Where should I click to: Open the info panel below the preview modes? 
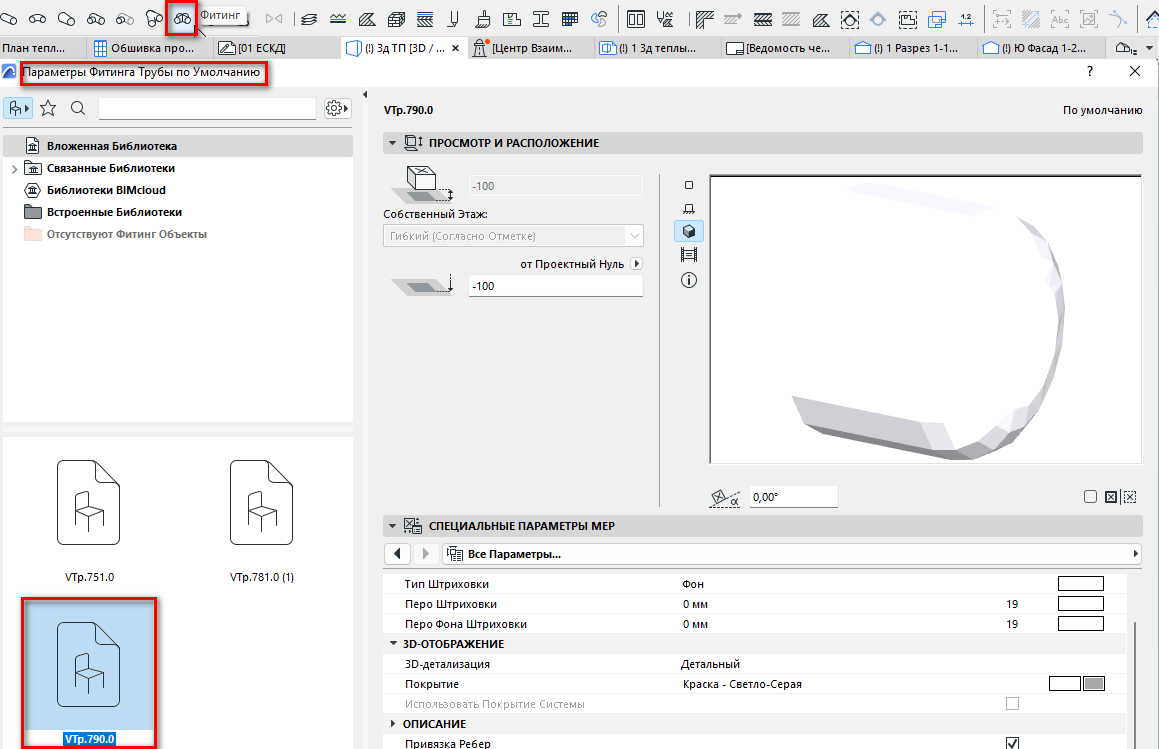(x=688, y=280)
